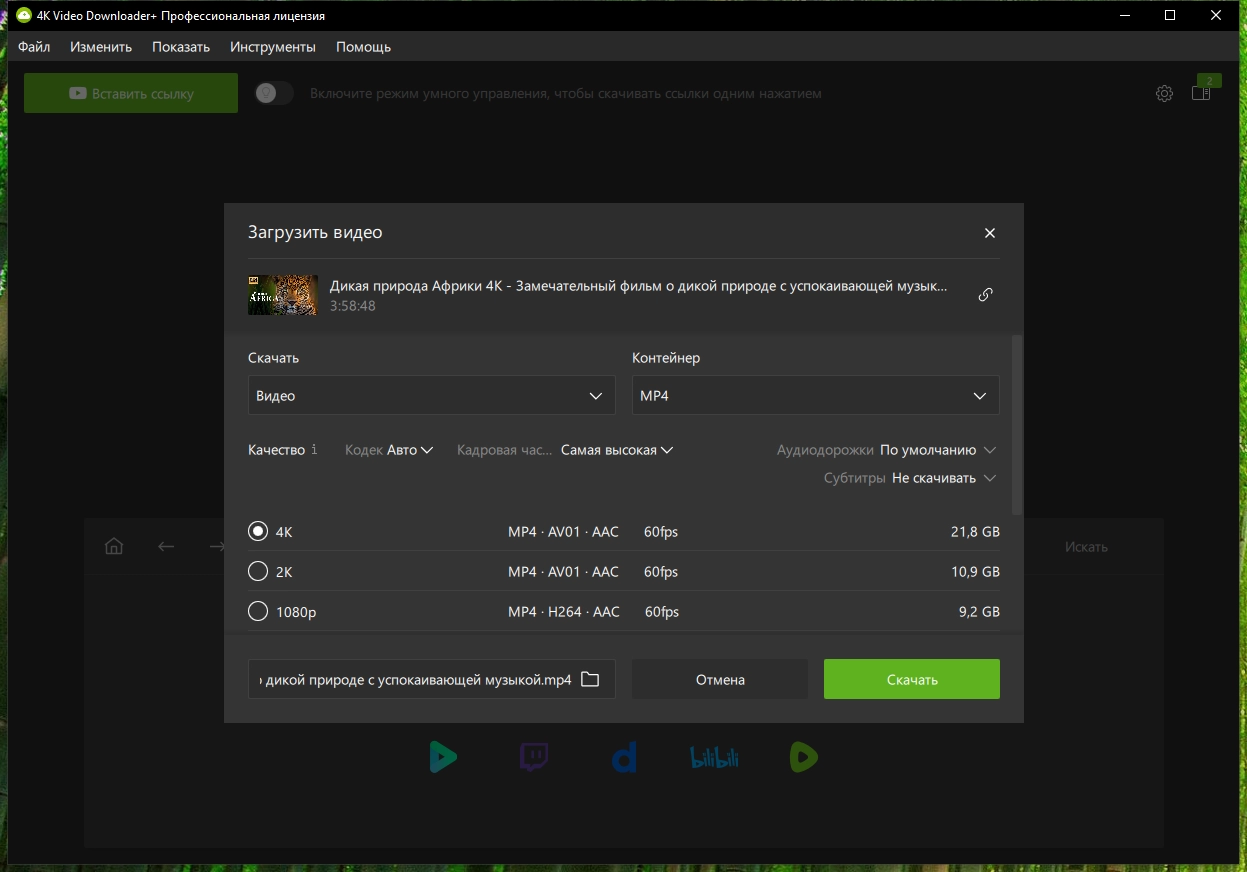
Task: Click the info icon next to Качество
Action: (x=314, y=450)
